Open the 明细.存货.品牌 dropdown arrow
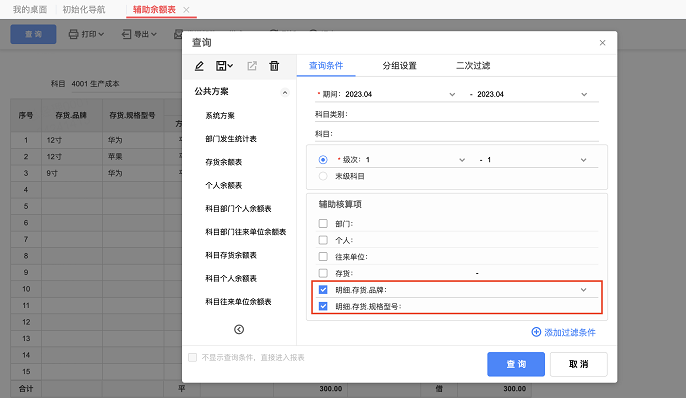686x398 pixels. (x=584, y=290)
